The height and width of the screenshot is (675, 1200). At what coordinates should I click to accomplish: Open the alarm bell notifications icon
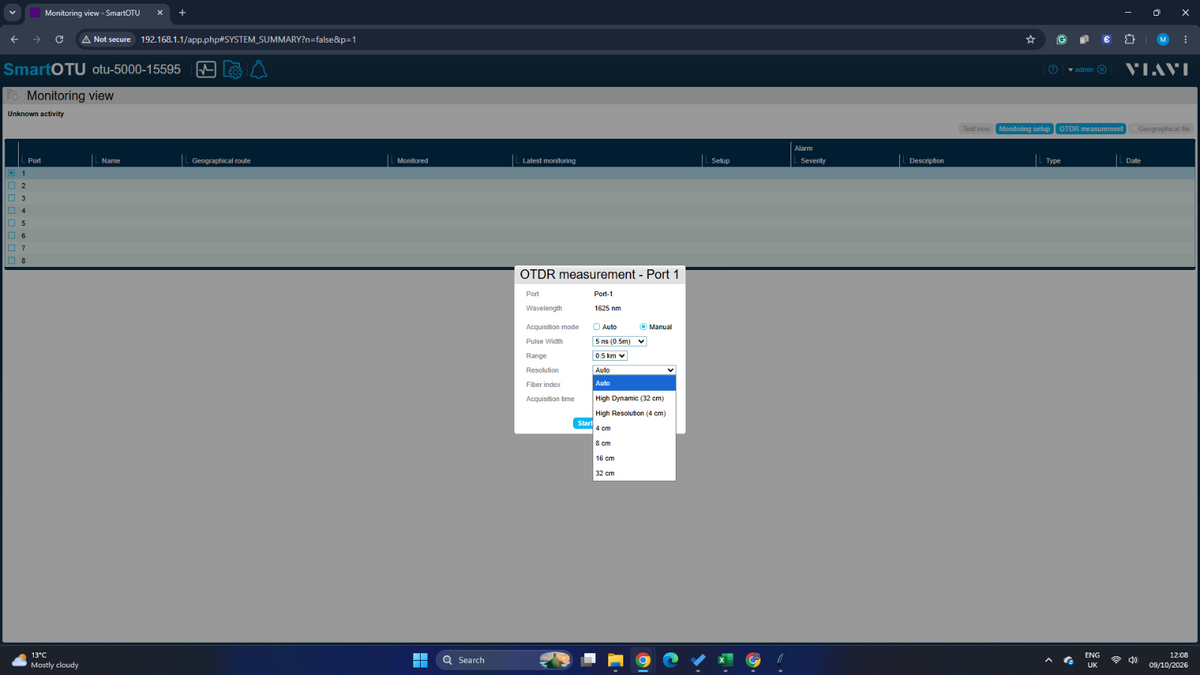(x=257, y=70)
